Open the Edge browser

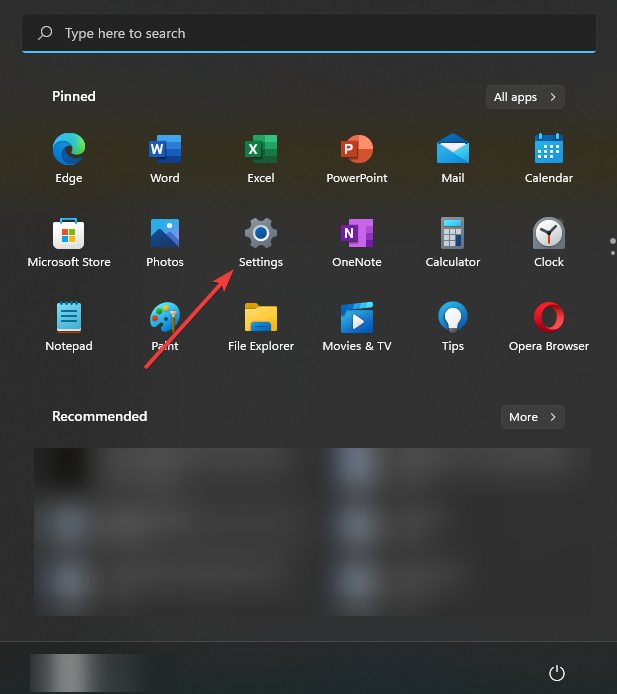point(69,149)
